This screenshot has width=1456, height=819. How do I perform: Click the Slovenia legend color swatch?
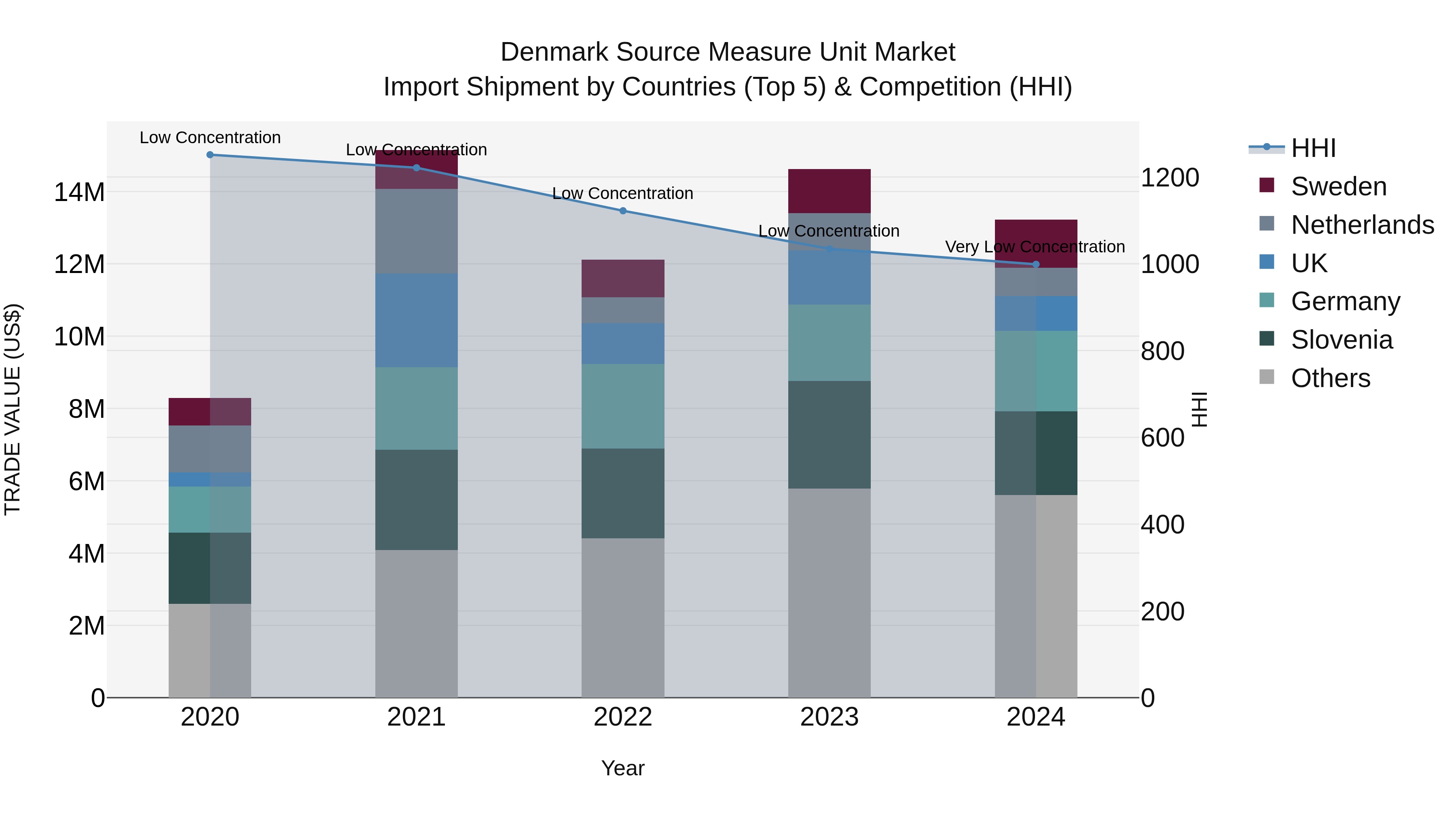[1267, 339]
